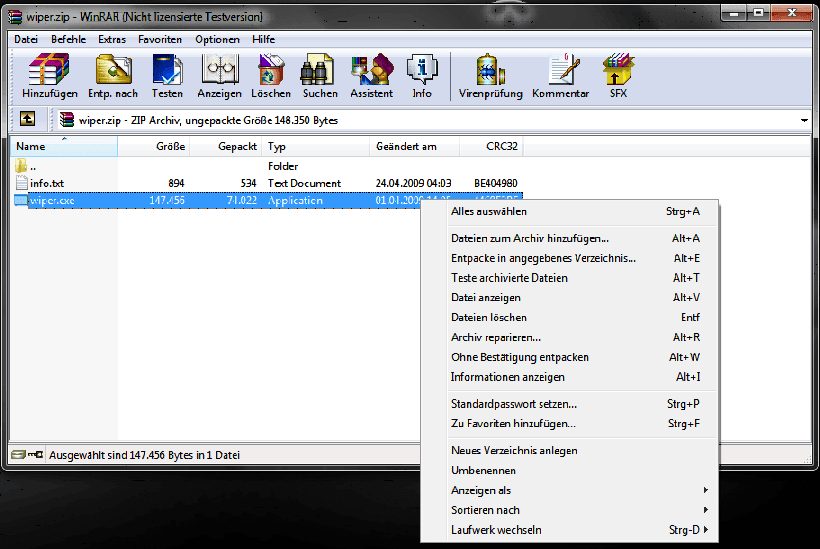Click the WinRAR title bar icon

click(15, 16)
